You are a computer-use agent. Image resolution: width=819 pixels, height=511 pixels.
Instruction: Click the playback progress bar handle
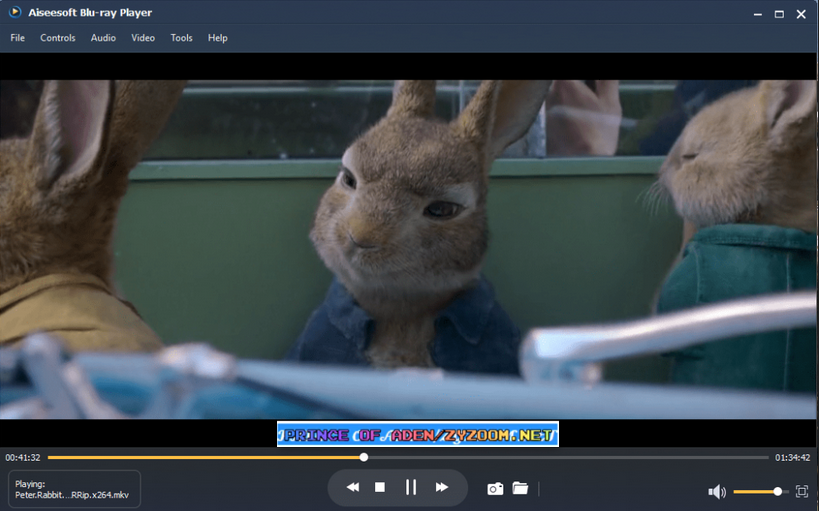(364, 458)
